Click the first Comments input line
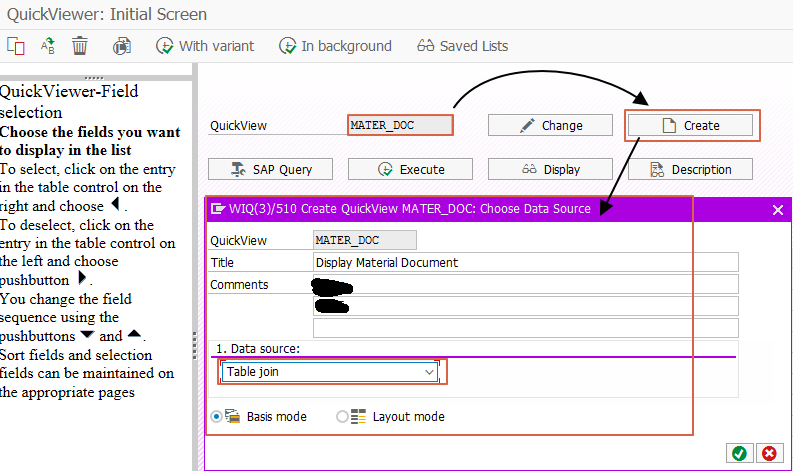793x471 pixels. (x=525, y=284)
